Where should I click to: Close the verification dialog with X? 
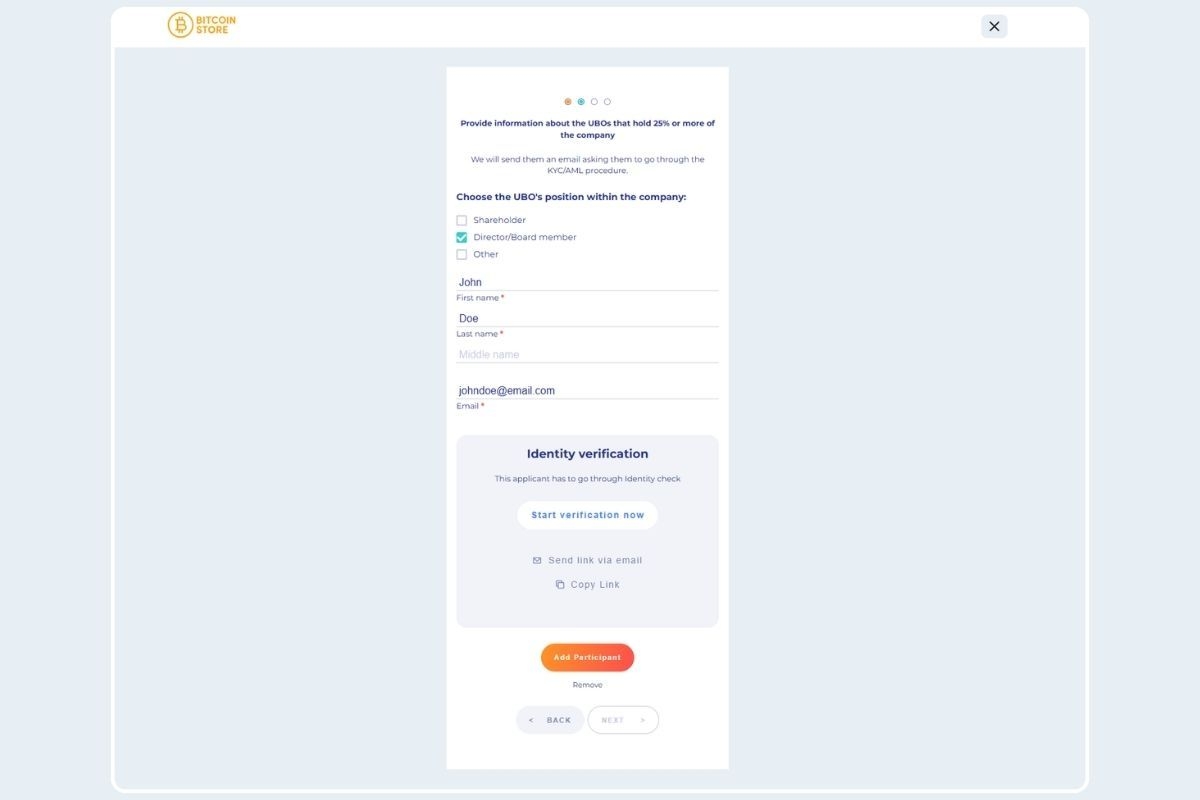[x=994, y=27]
